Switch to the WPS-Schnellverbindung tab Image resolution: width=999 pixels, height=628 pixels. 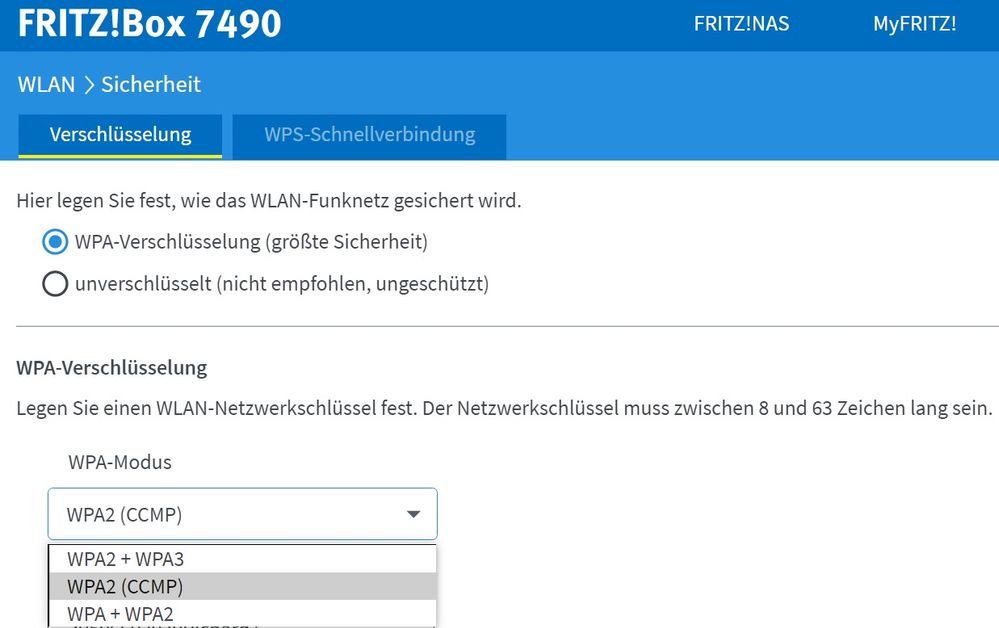coord(370,135)
